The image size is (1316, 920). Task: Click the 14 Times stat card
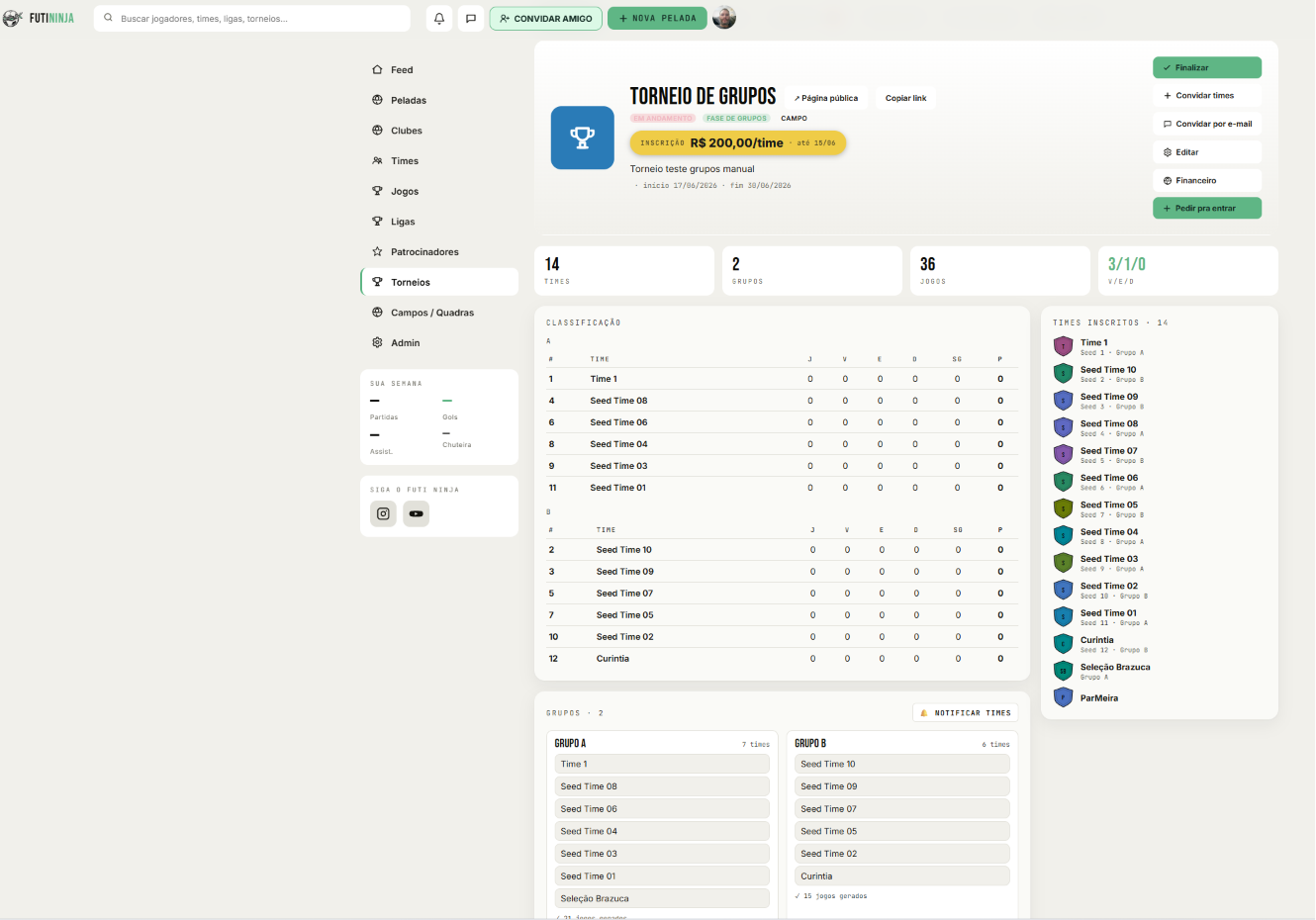coord(624,271)
